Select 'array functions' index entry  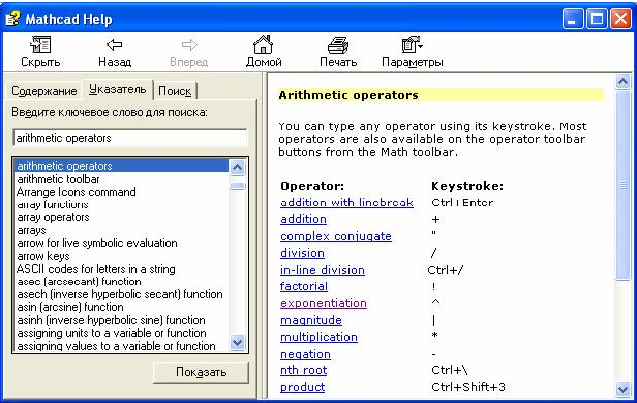[52, 204]
